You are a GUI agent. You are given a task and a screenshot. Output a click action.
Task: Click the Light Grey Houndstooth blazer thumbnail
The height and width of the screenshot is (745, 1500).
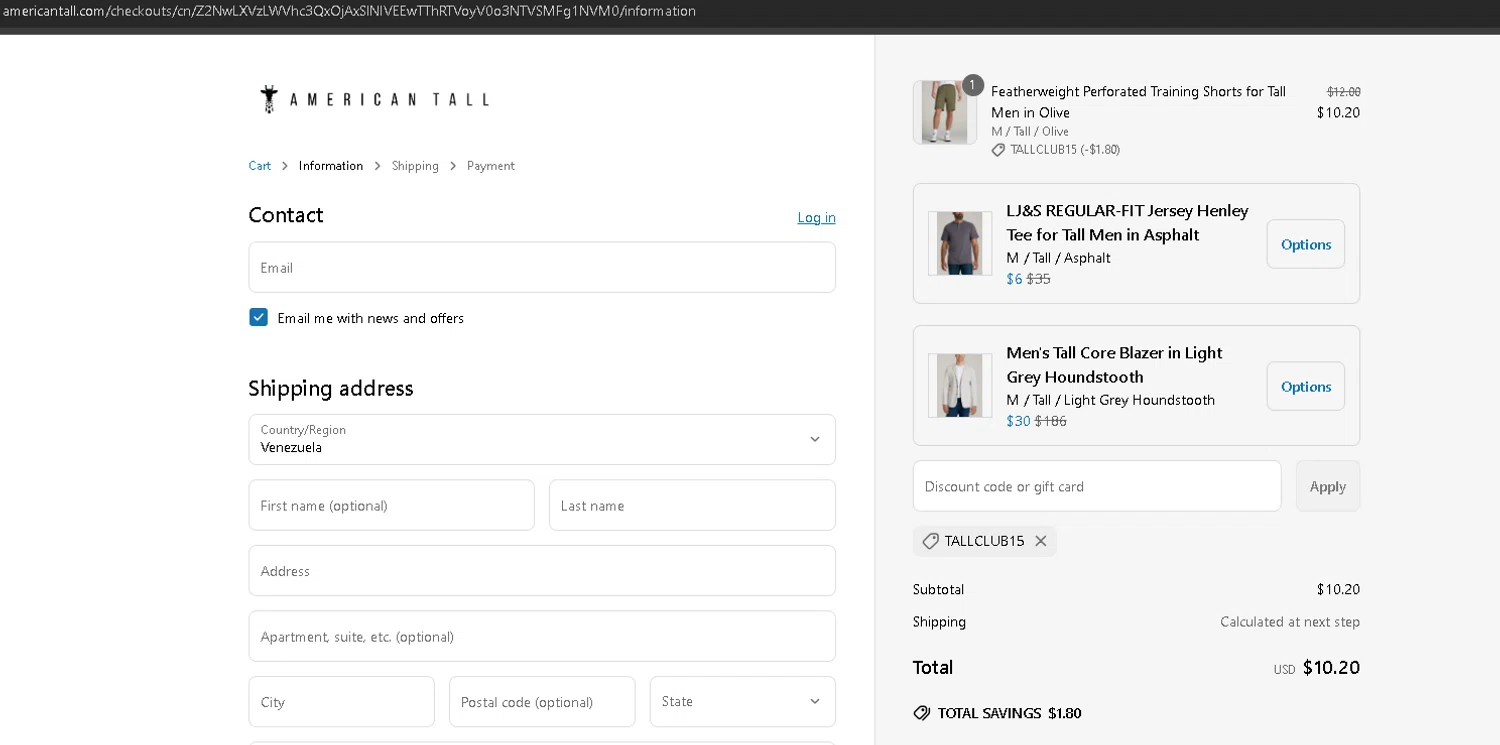coord(960,385)
